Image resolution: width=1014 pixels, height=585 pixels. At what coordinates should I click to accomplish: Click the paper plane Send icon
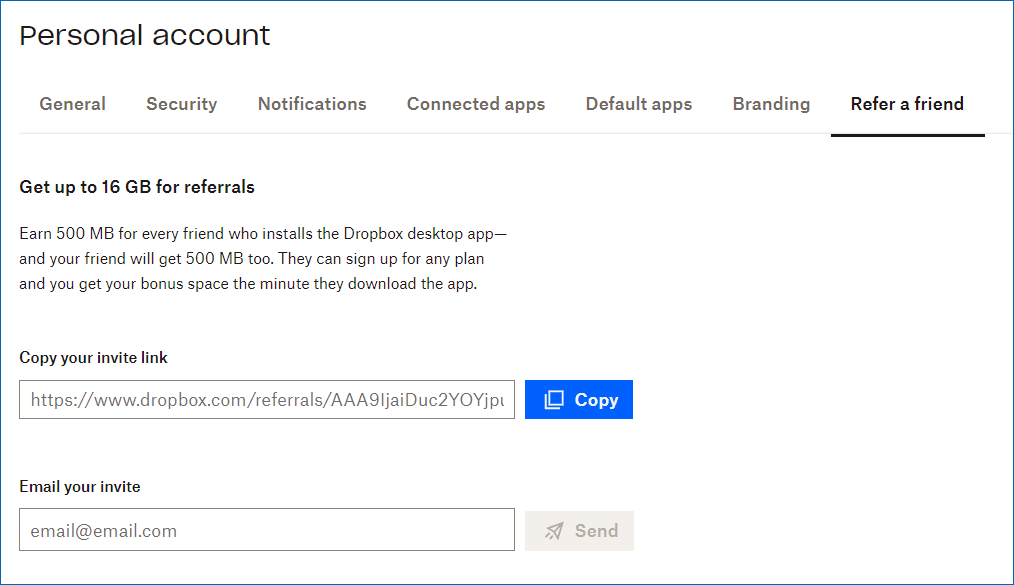click(x=554, y=531)
